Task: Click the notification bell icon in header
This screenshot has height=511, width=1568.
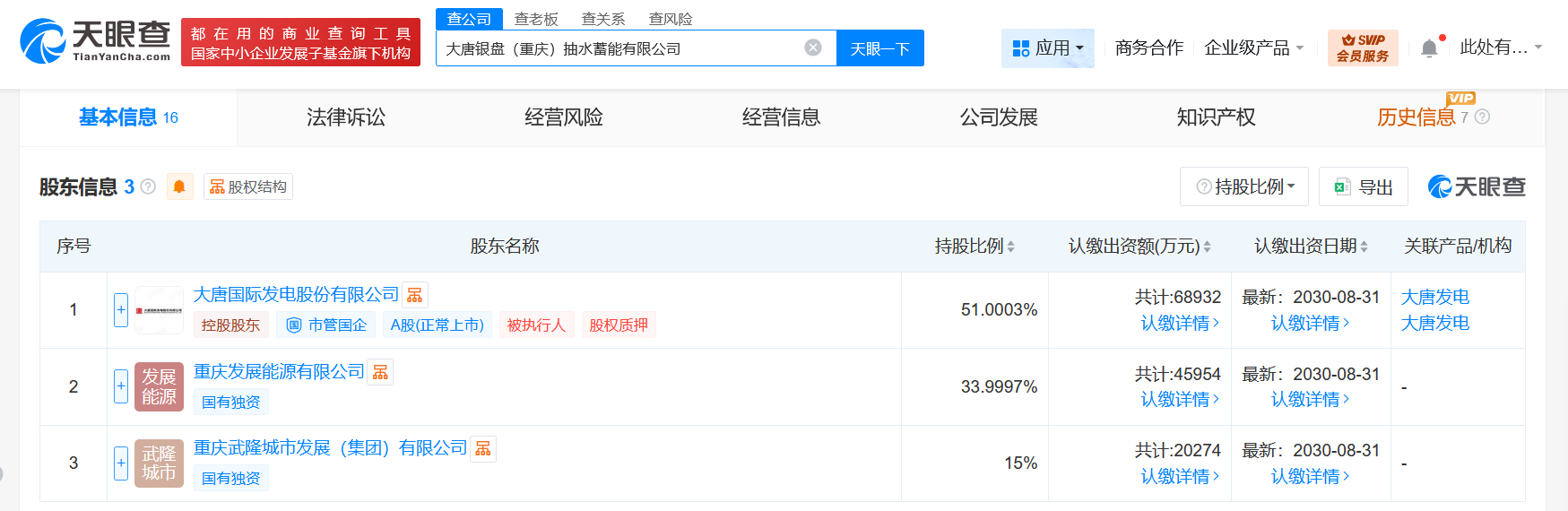Action: tap(1429, 48)
